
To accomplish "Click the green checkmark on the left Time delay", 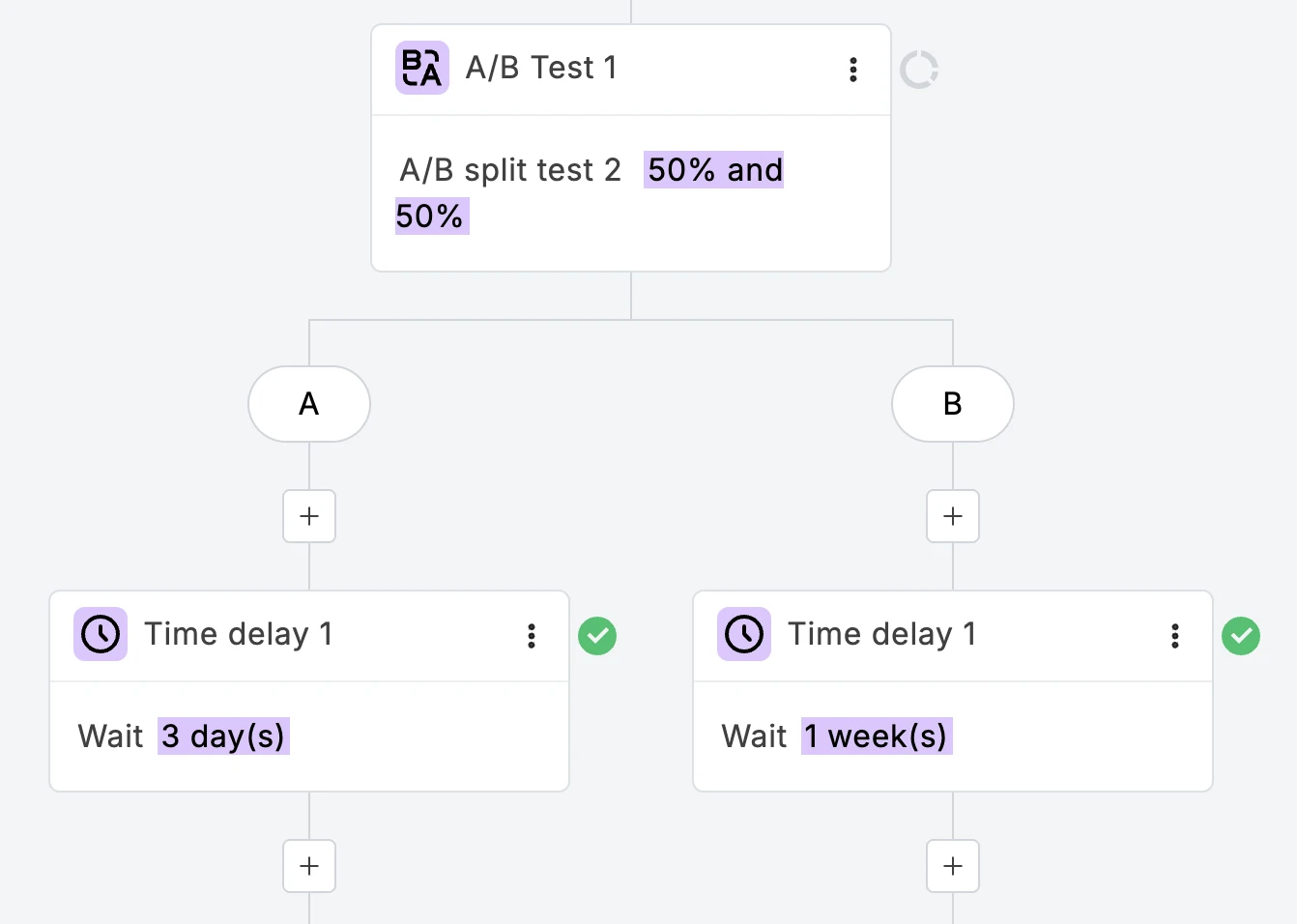I will tap(596, 635).
